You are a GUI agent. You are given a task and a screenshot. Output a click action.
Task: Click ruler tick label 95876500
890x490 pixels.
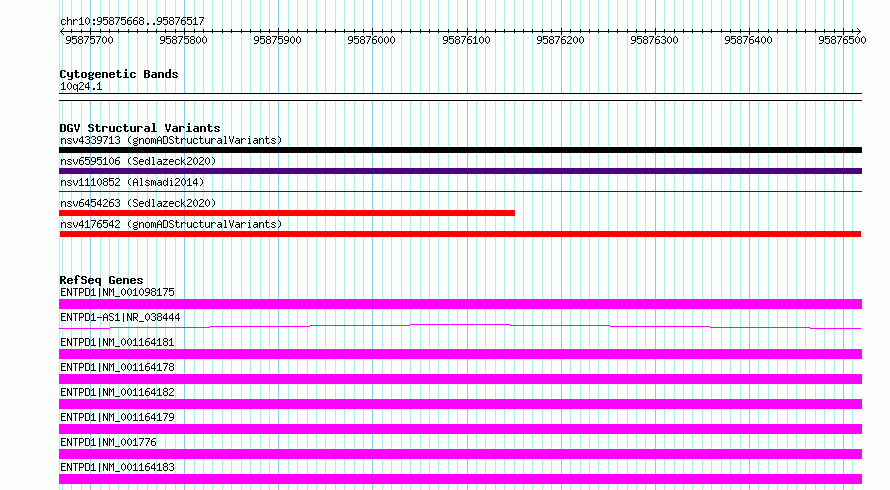pos(842,40)
